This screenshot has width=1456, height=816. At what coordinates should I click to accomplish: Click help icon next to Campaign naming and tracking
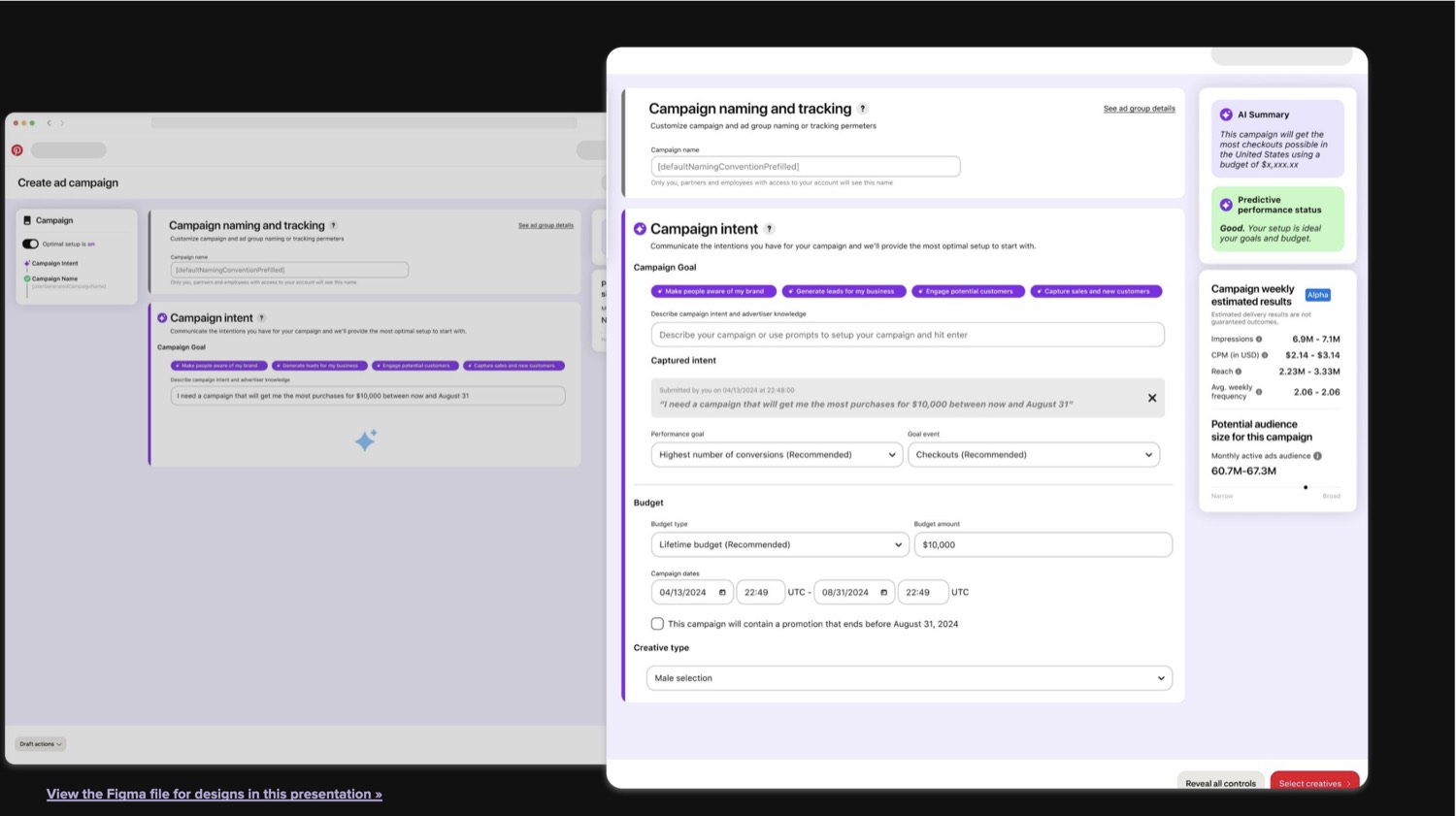pyautogui.click(x=862, y=109)
